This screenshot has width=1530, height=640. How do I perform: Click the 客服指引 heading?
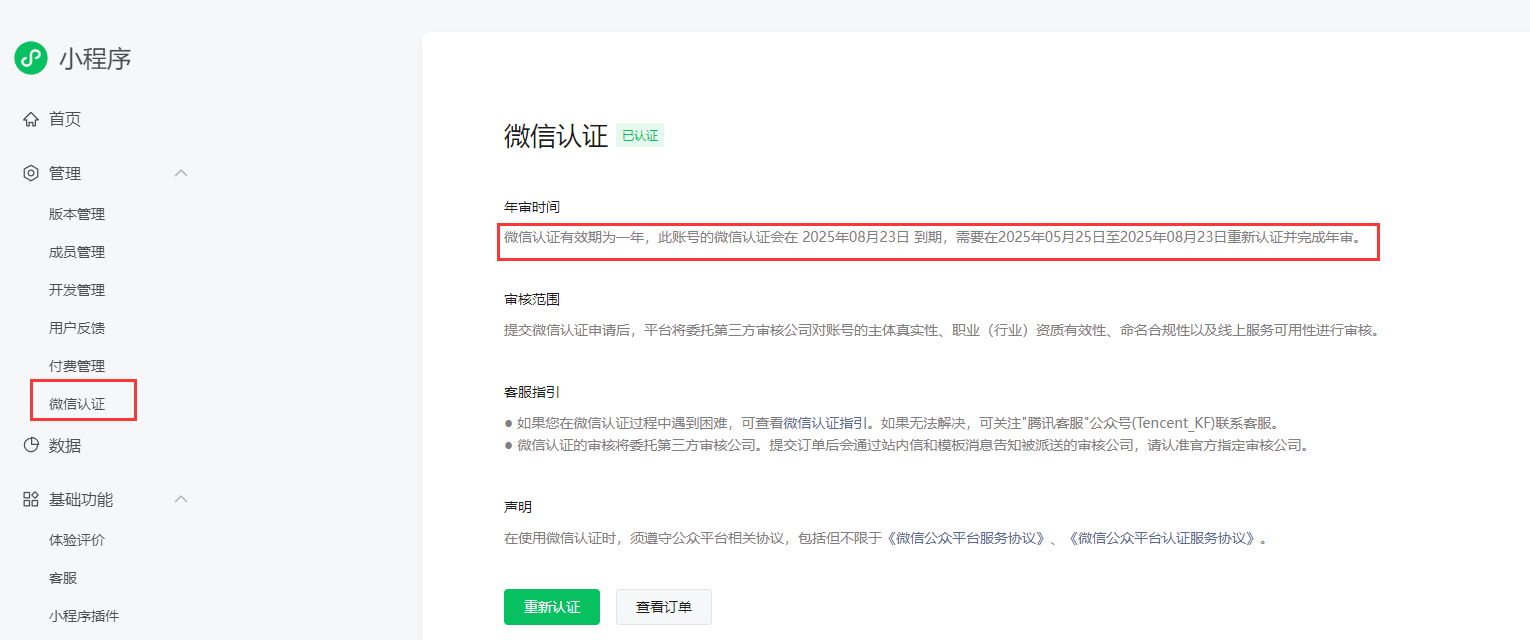click(x=532, y=391)
